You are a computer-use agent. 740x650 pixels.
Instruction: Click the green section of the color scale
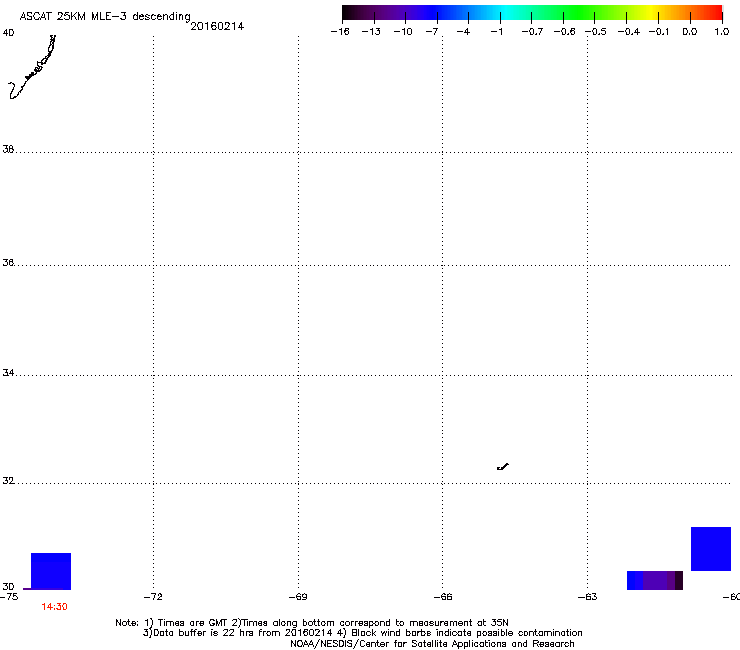pyautogui.click(x=580, y=13)
